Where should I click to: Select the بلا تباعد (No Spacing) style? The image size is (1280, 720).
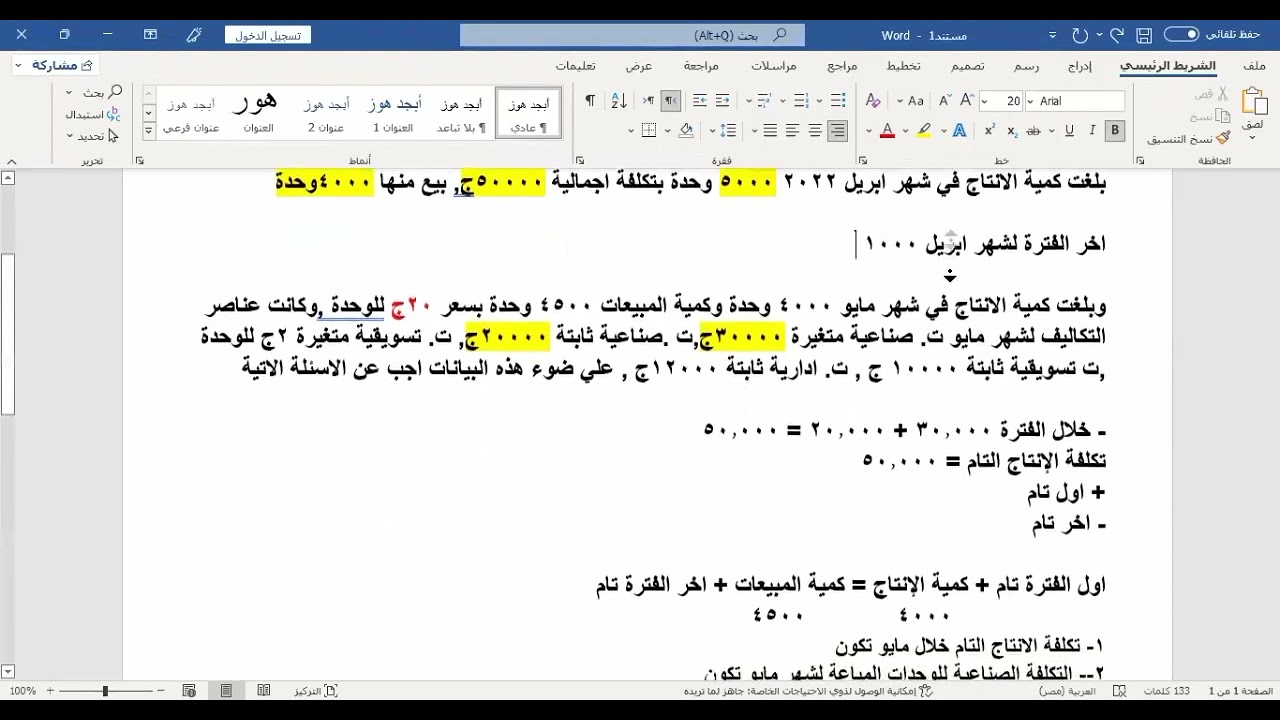[x=461, y=113]
